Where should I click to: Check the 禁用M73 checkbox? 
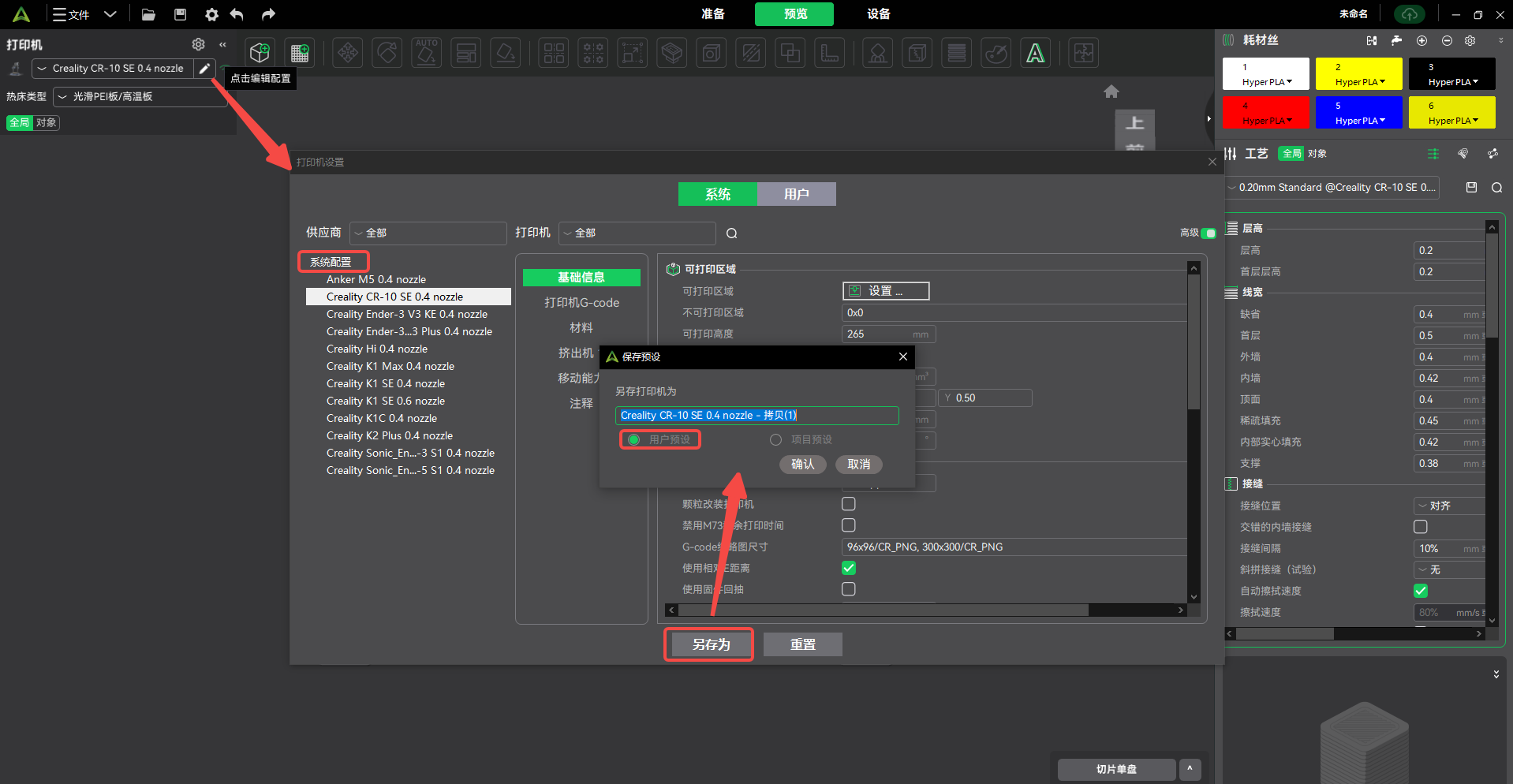tap(849, 525)
